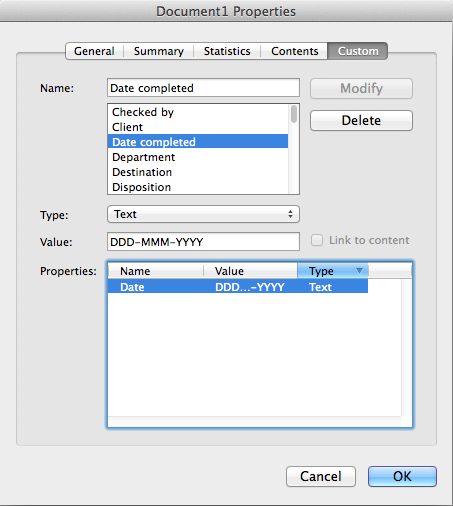The image size is (453, 506).
Task: Click the Name text field
Action: 203,88
